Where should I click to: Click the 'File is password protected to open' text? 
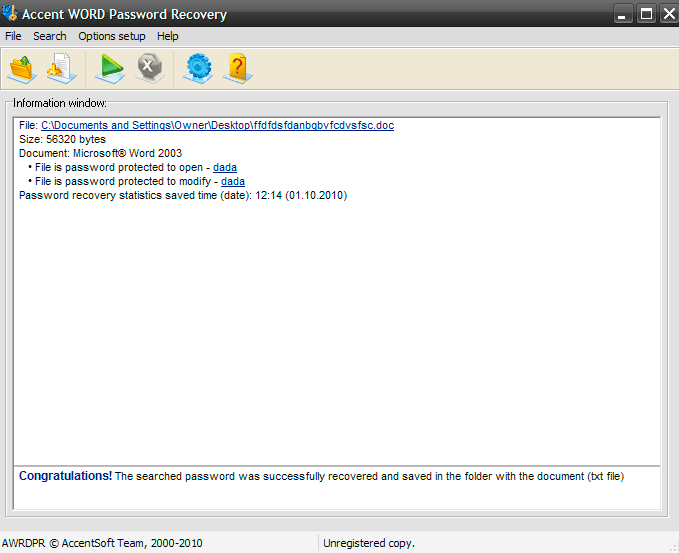click(x=119, y=168)
